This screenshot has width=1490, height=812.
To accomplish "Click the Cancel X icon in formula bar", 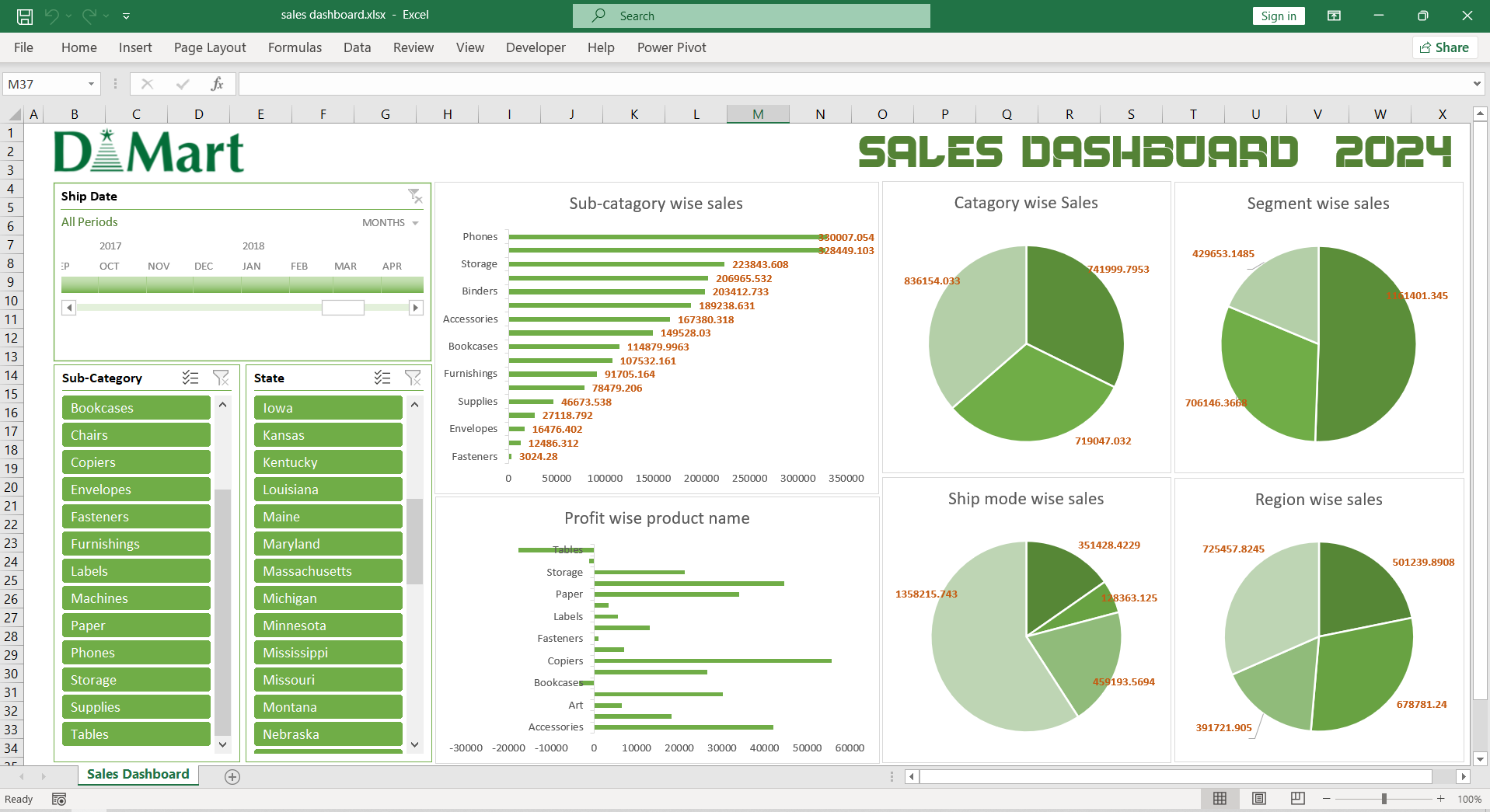I will point(147,84).
